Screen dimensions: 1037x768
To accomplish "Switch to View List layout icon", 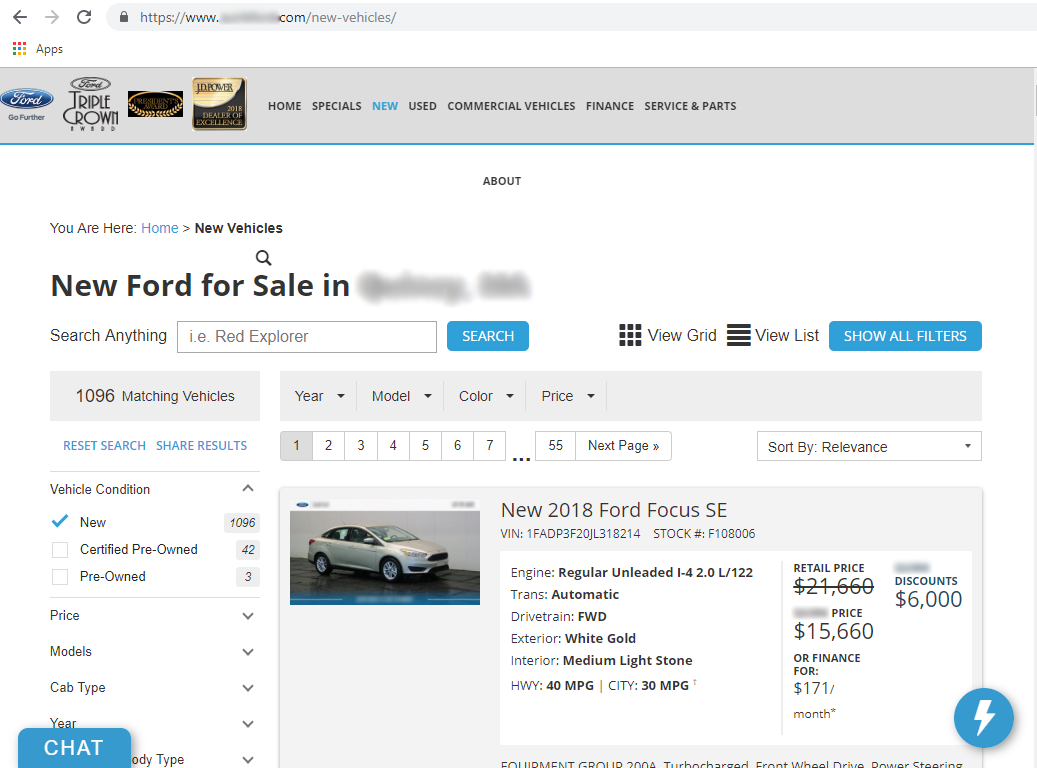I will [738, 336].
